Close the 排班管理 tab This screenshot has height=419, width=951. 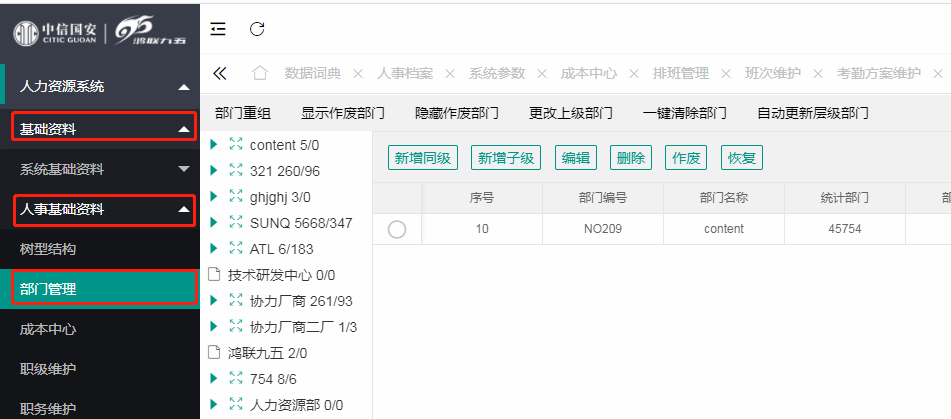725,74
